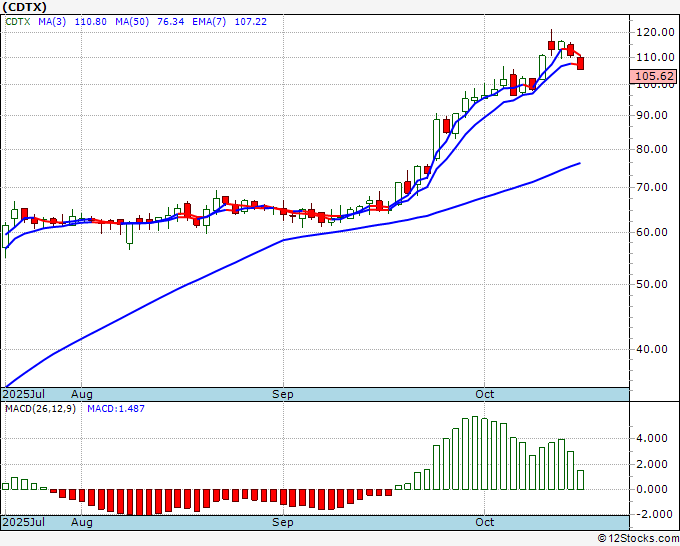Viewport: 680px width, 546px height.
Task: Click the highest red candlestick near 120
Action: [x=551, y=45]
